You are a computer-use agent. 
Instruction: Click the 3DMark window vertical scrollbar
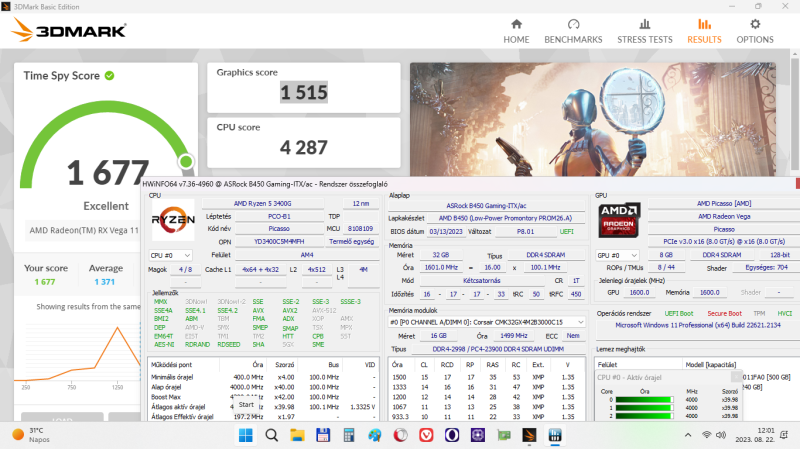coord(795,112)
